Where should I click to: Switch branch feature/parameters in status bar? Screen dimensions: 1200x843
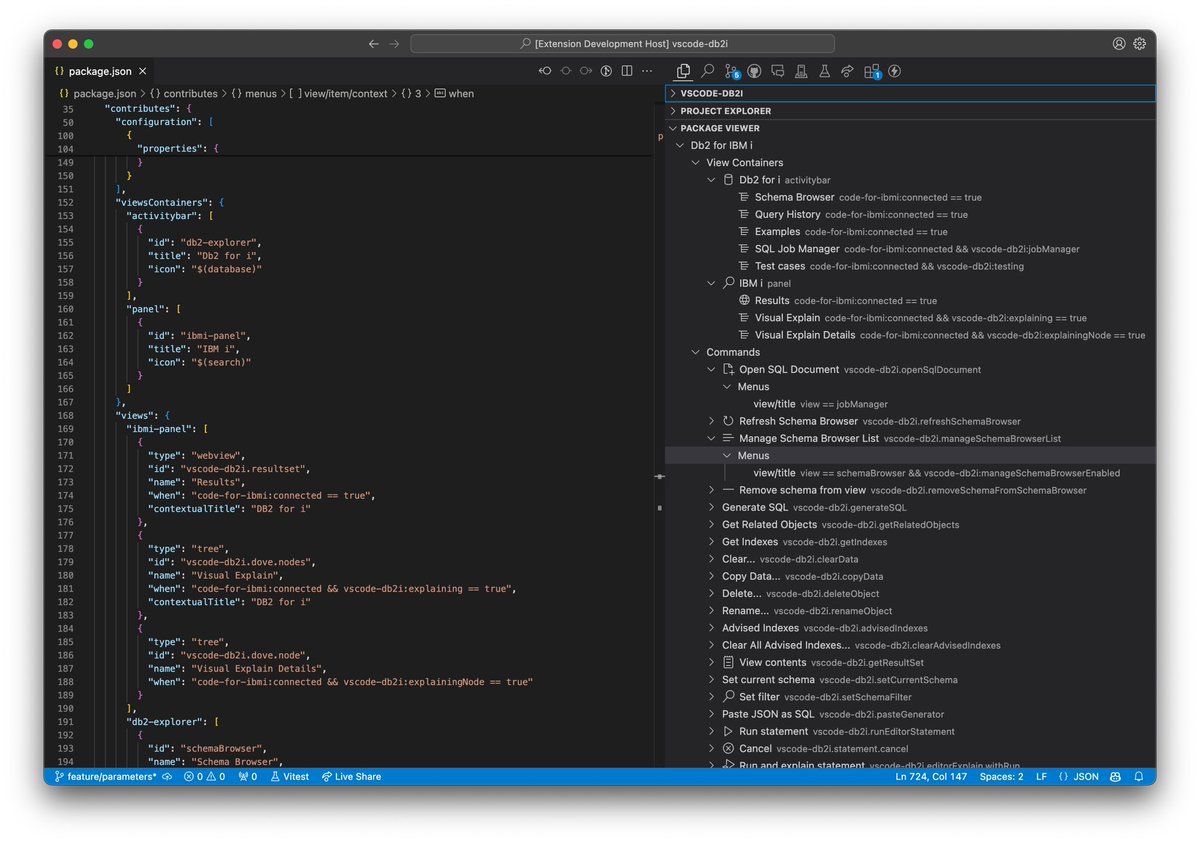coord(105,776)
